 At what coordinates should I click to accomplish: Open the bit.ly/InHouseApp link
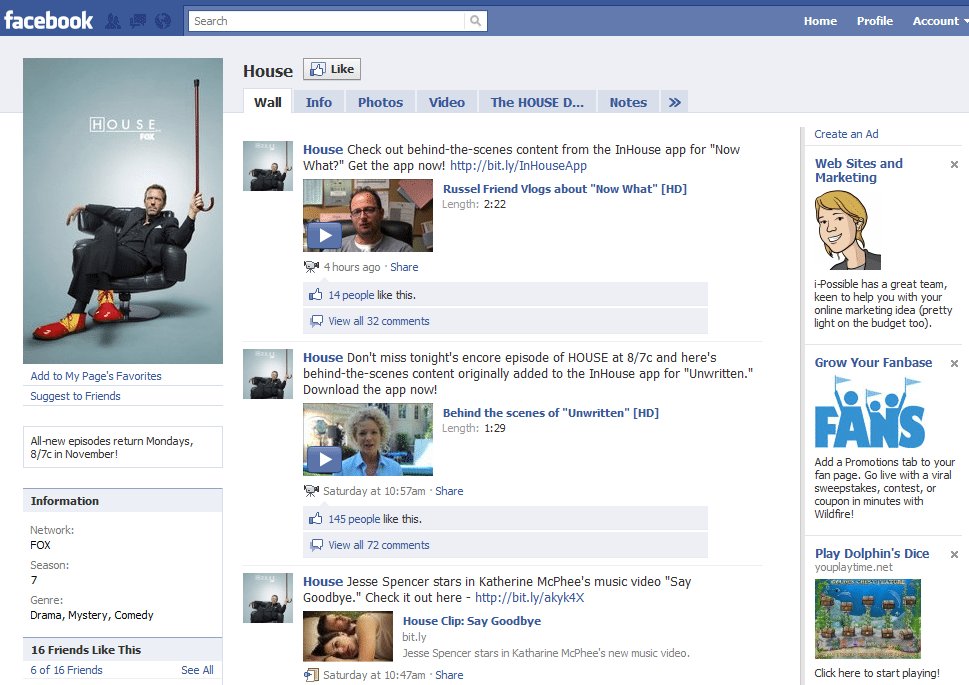(518, 166)
